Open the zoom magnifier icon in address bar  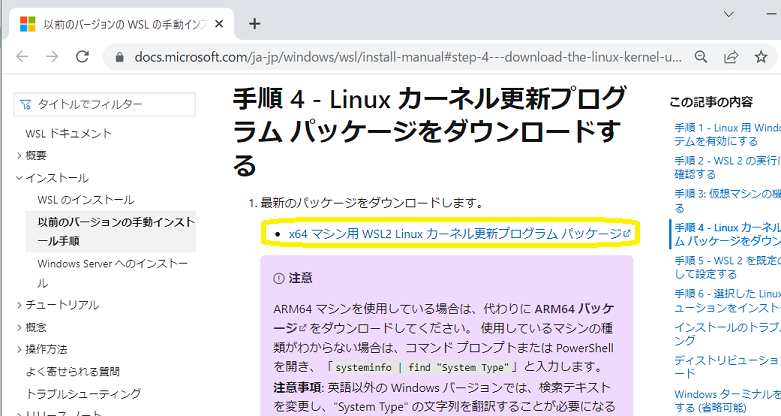[701, 57]
